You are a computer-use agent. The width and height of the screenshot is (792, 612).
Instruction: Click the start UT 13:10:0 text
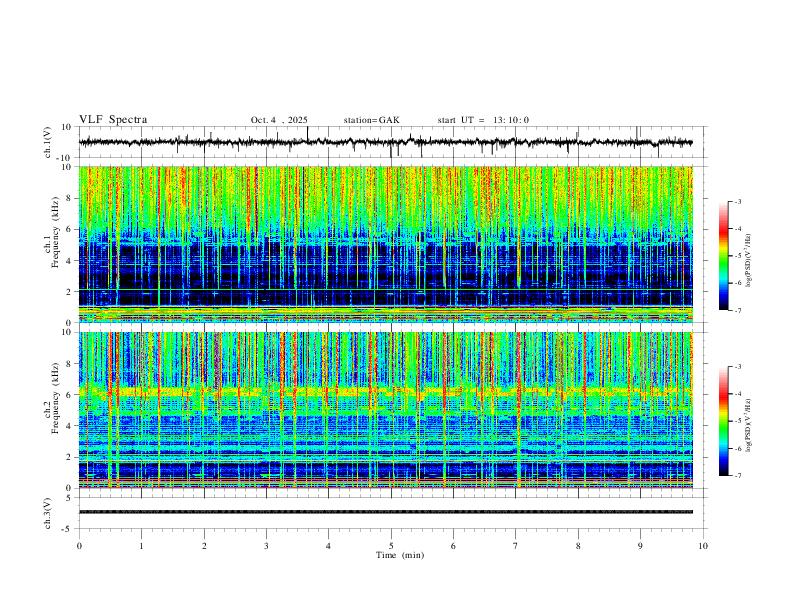483,120
